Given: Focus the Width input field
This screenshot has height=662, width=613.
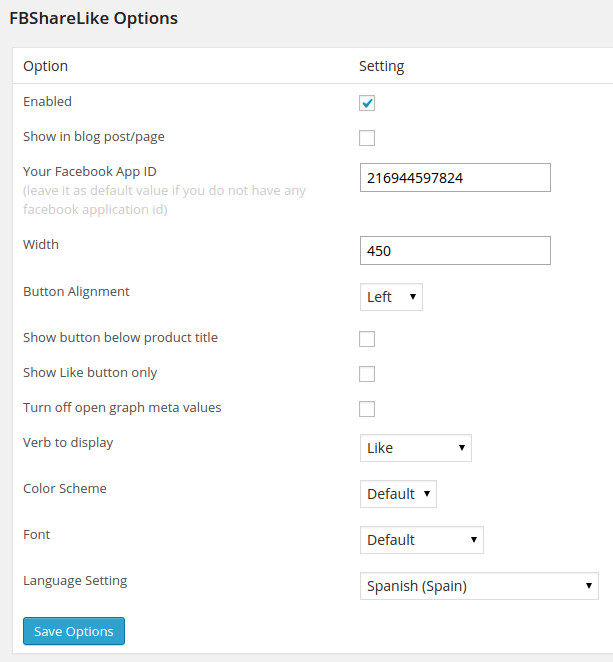Looking at the screenshot, I should point(455,251).
